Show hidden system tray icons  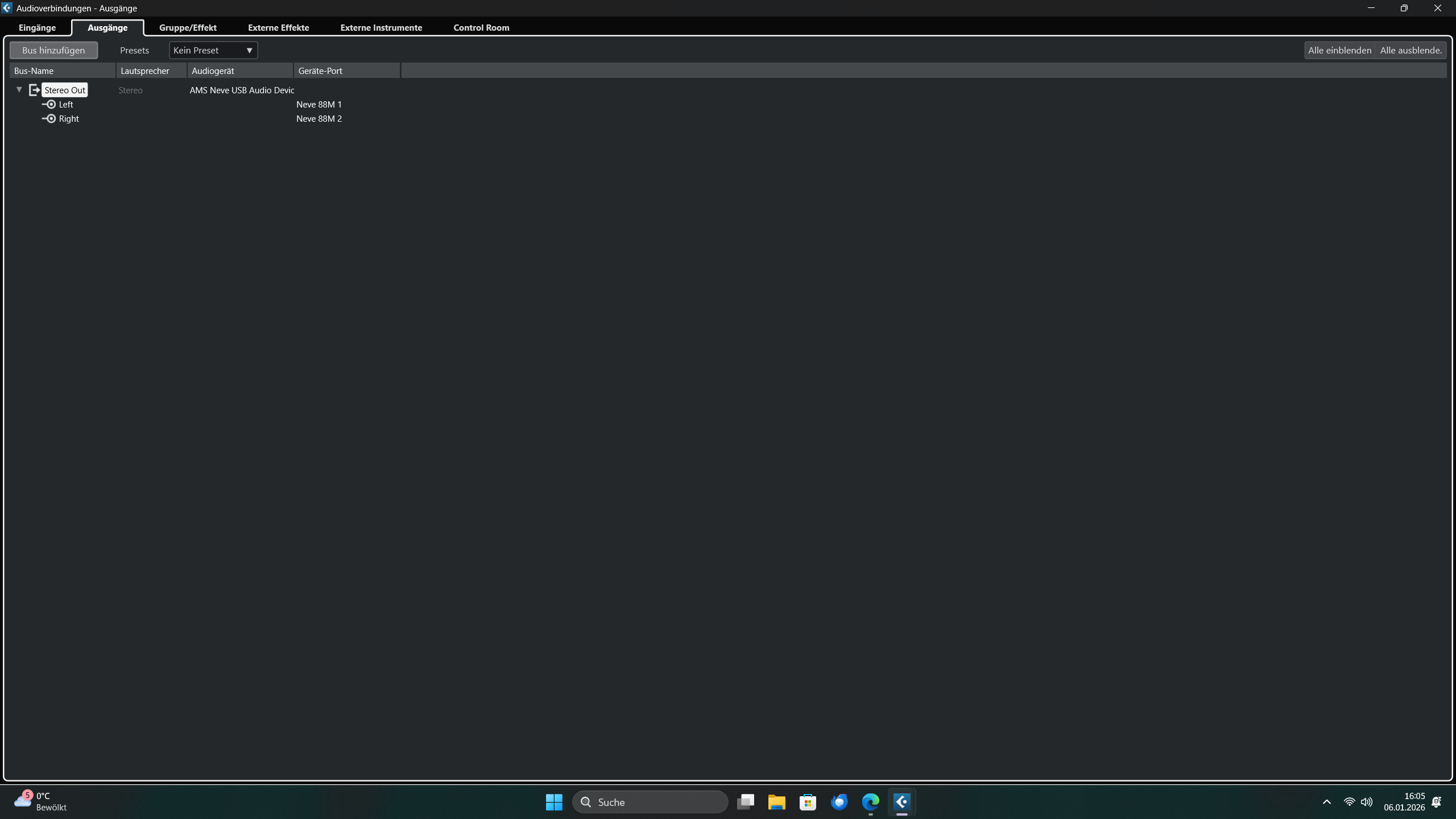[1326, 802]
